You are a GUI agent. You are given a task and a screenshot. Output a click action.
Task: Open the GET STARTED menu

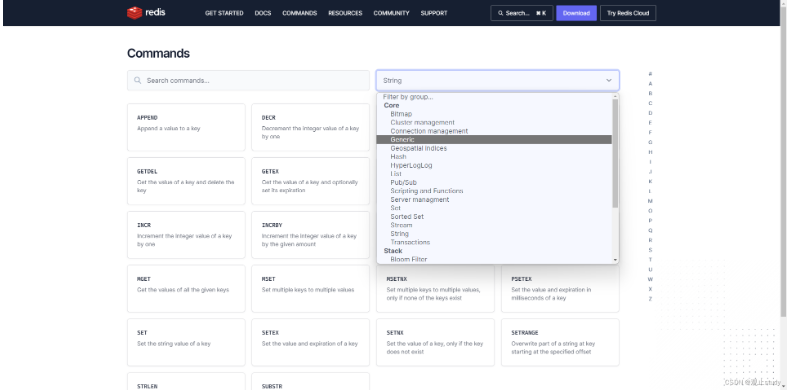[x=224, y=13]
